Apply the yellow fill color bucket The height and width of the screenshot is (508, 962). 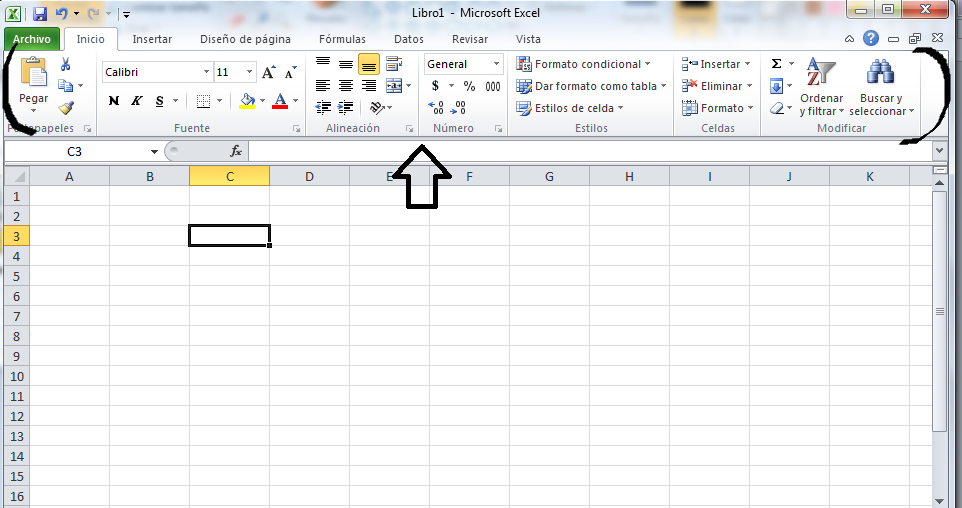(x=248, y=101)
